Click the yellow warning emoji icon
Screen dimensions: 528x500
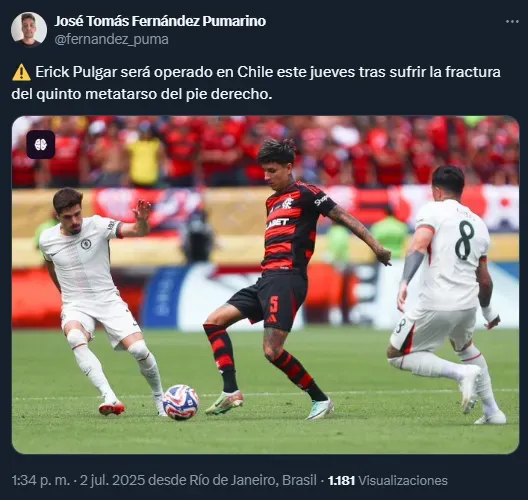pos(21,72)
